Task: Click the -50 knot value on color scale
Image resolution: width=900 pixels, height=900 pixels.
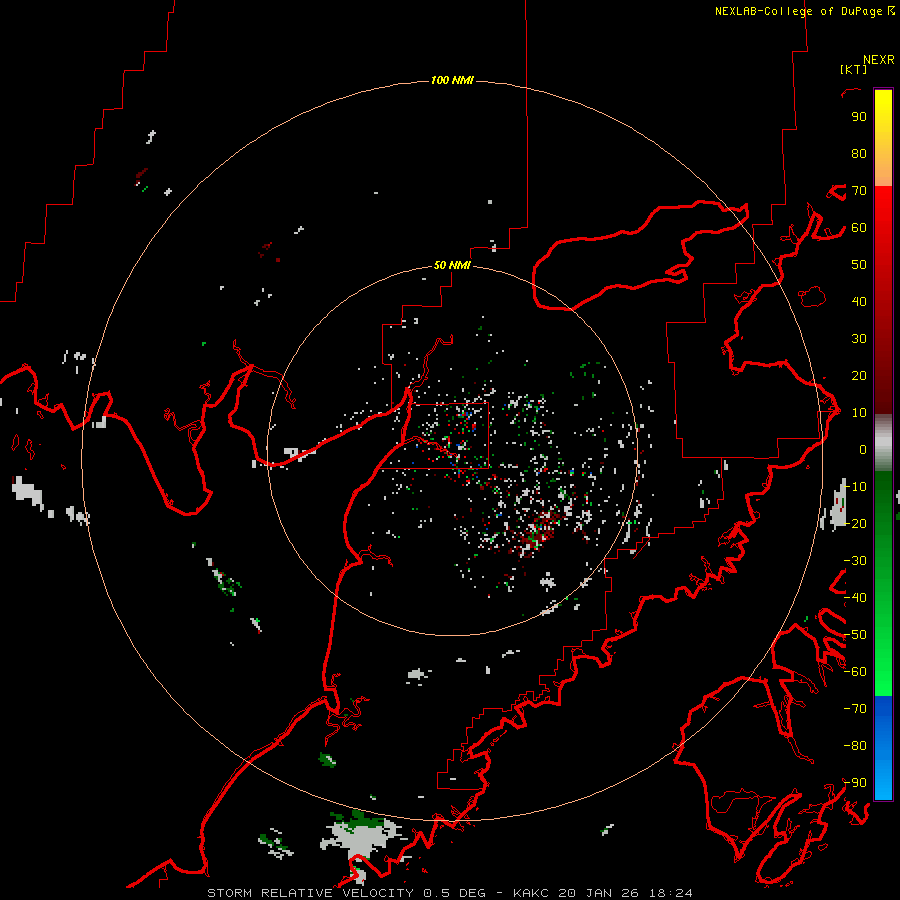Action: 855,635
